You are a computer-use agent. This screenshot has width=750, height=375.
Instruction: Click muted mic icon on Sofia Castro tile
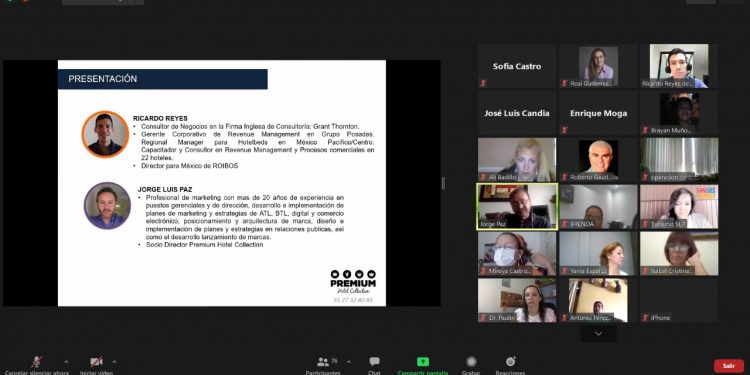[483, 83]
